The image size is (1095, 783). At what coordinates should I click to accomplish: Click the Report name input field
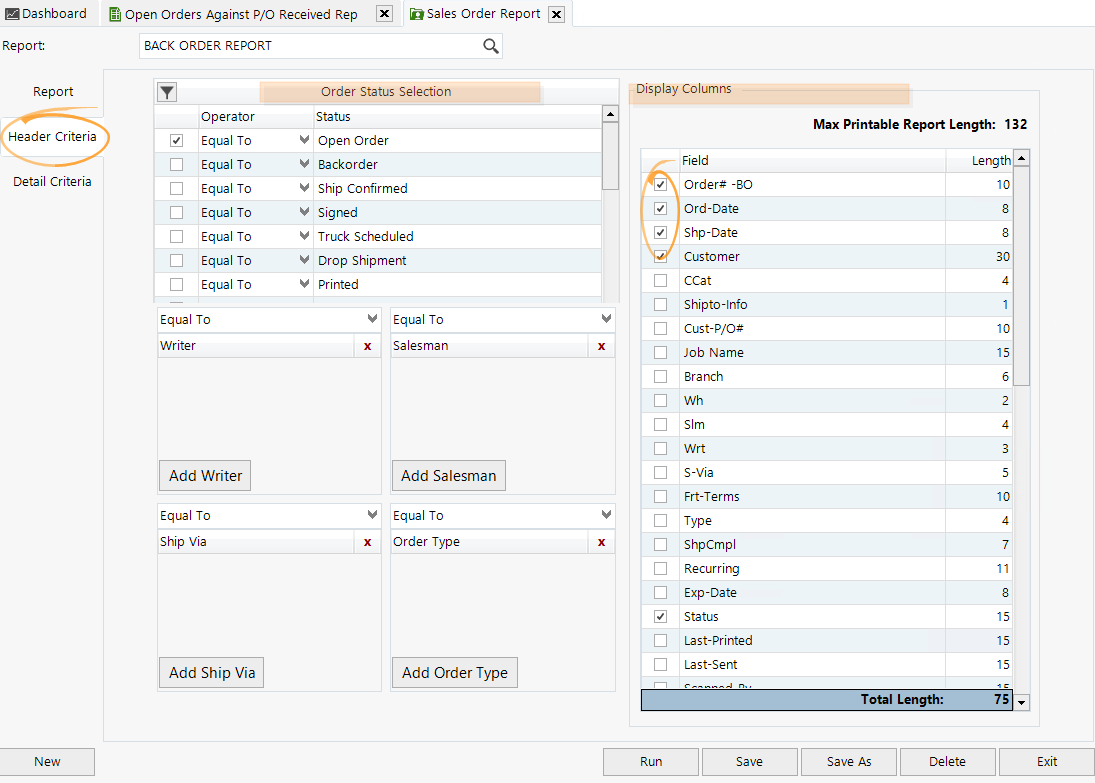[310, 46]
